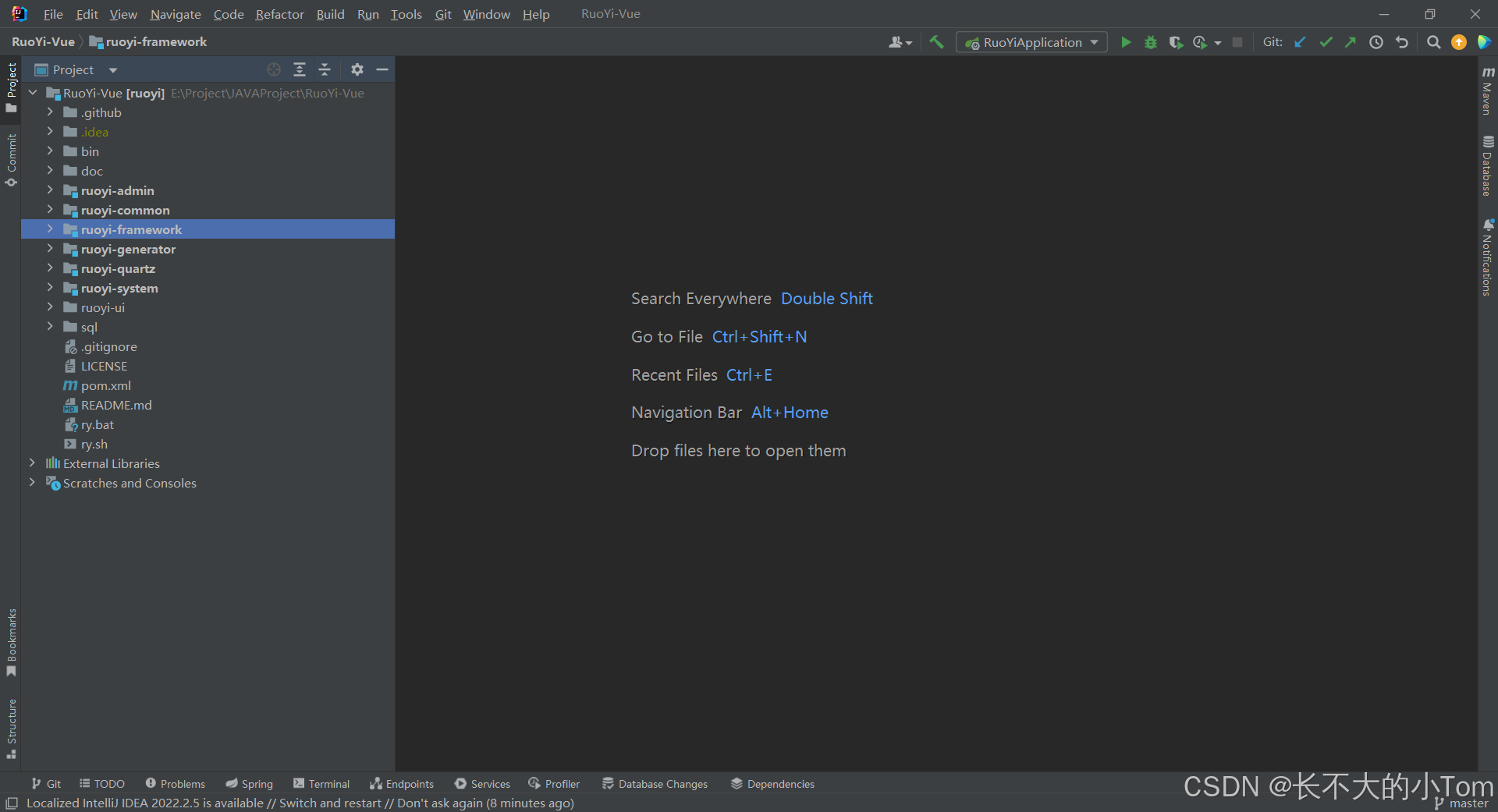Open Project panel gear options
Screen dimensions: 1498x812
pyautogui.click(x=357, y=69)
